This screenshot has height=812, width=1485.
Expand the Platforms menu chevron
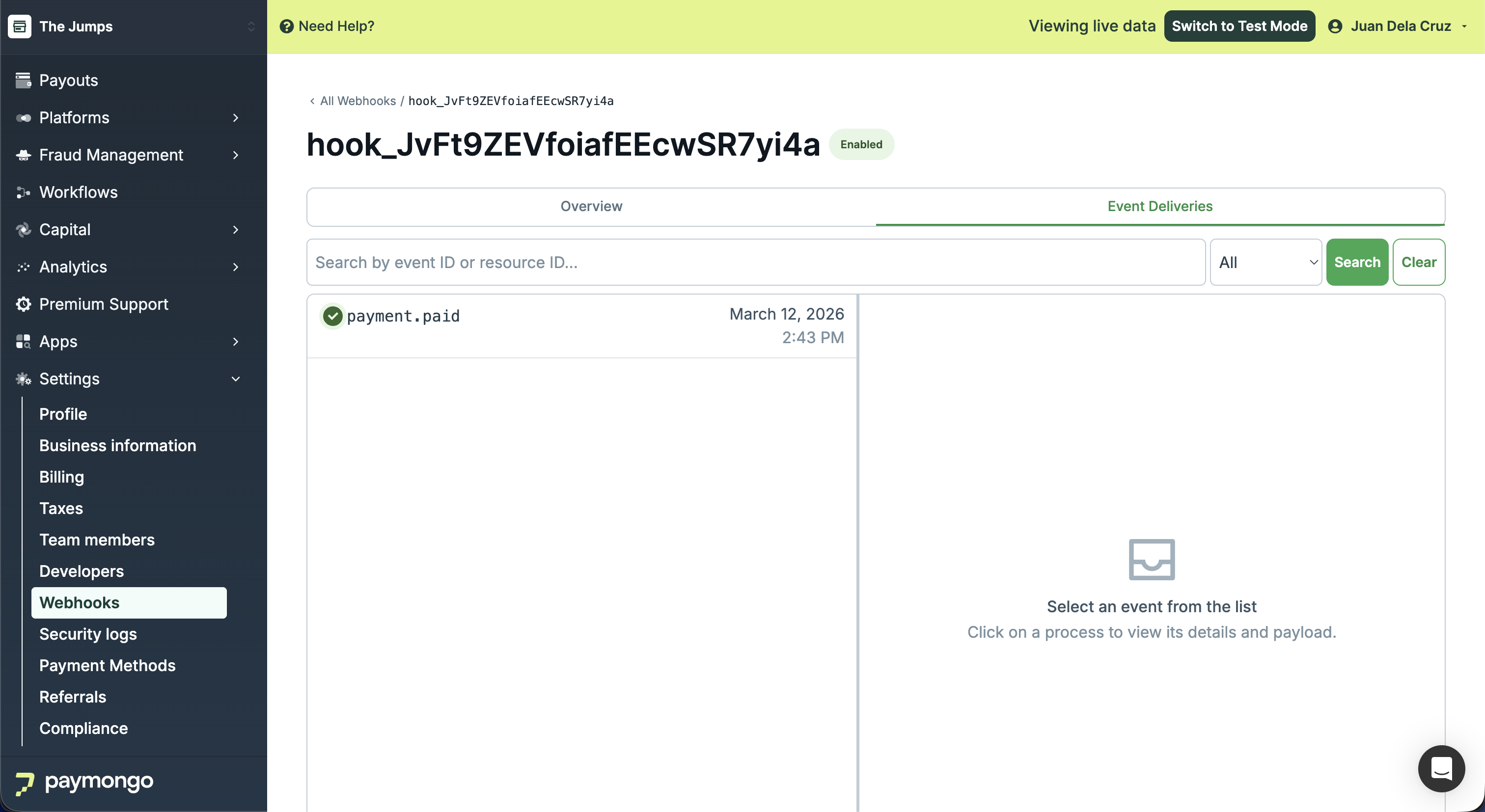click(x=236, y=117)
